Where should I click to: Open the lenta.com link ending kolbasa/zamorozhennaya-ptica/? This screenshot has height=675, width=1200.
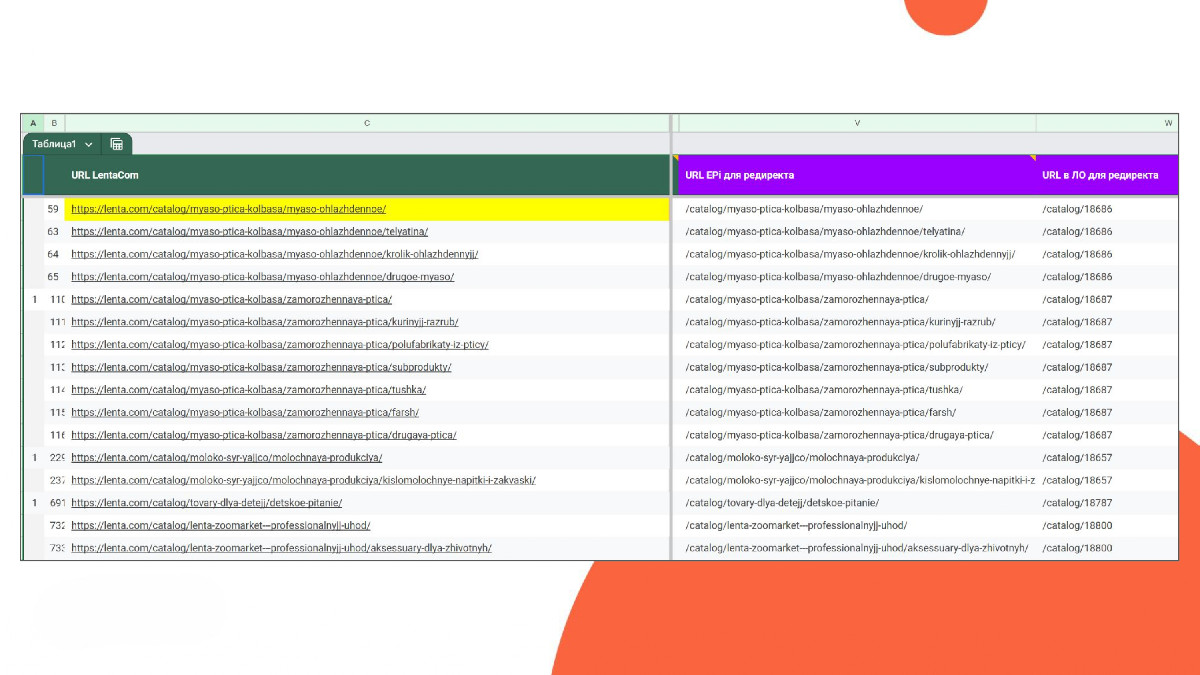tap(231, 299)
